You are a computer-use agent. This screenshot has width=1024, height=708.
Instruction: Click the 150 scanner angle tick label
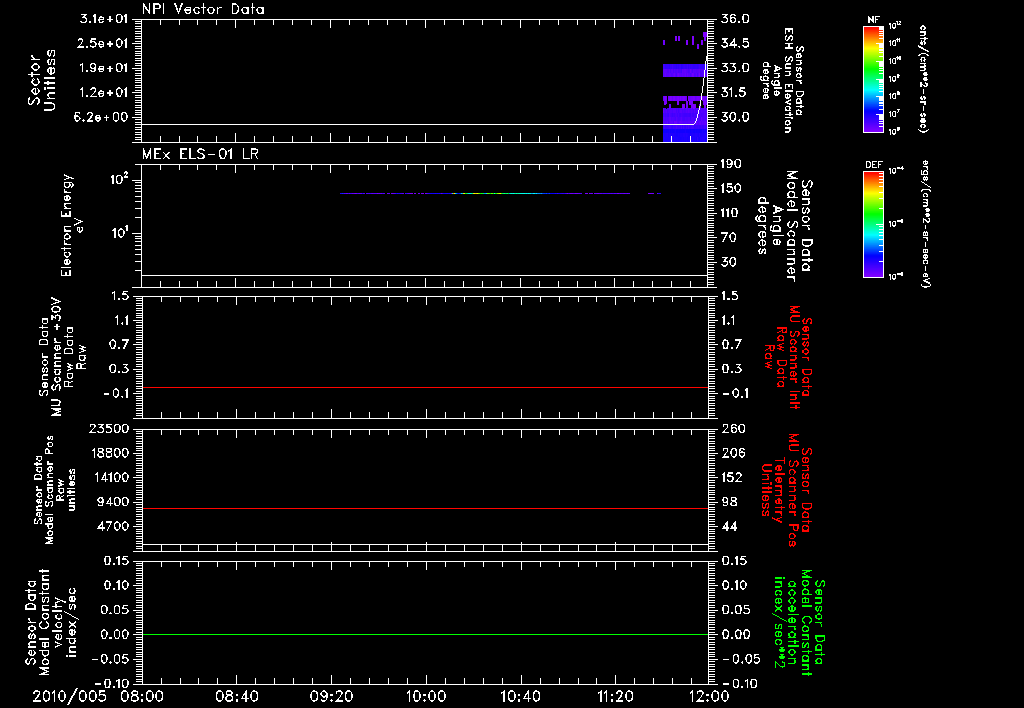coord(731,189)
